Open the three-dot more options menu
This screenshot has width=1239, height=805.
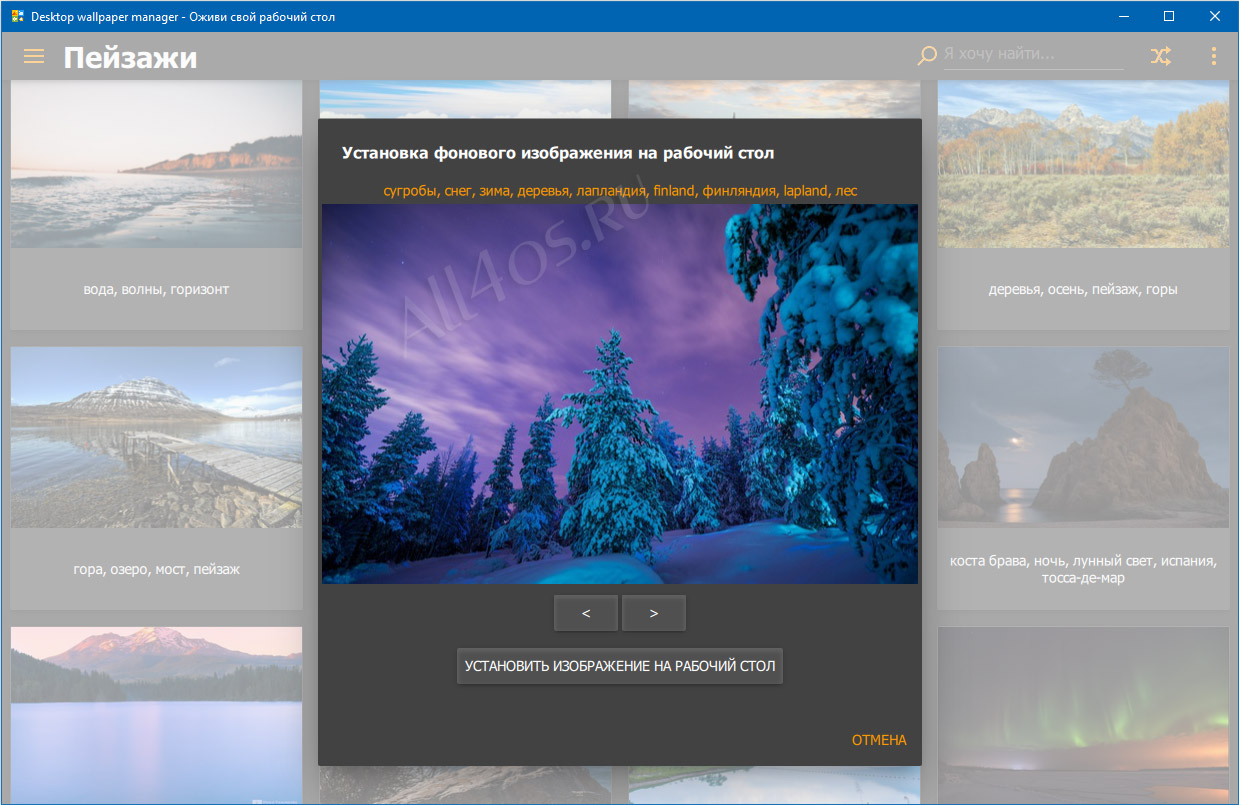(1214, 57)
